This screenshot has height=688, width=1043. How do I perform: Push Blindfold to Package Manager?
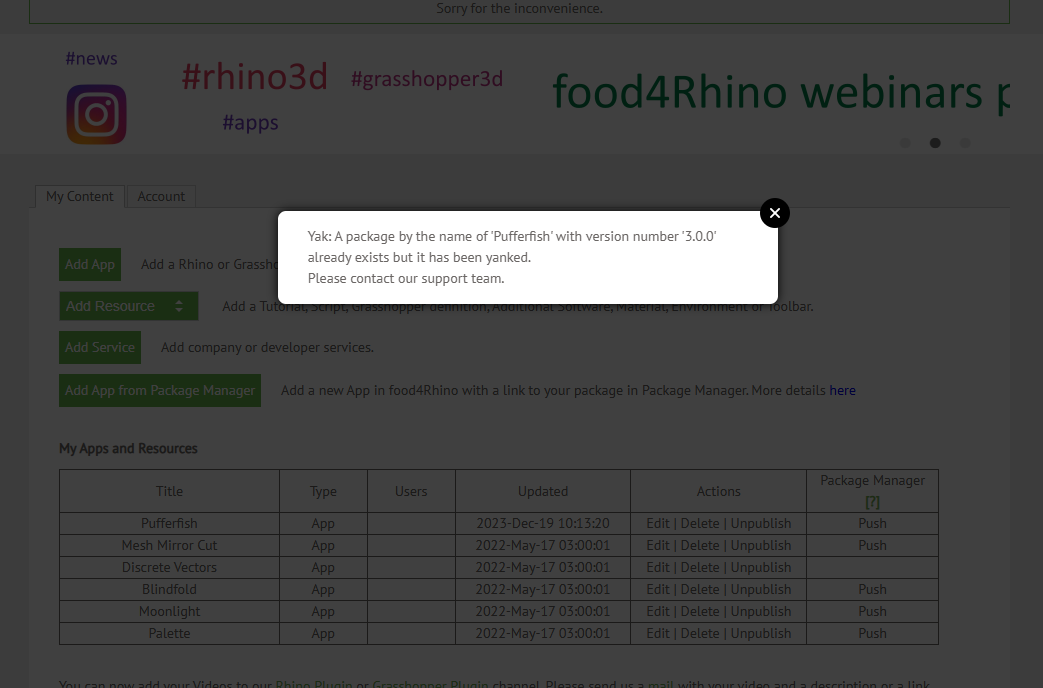tap(872, 590)
